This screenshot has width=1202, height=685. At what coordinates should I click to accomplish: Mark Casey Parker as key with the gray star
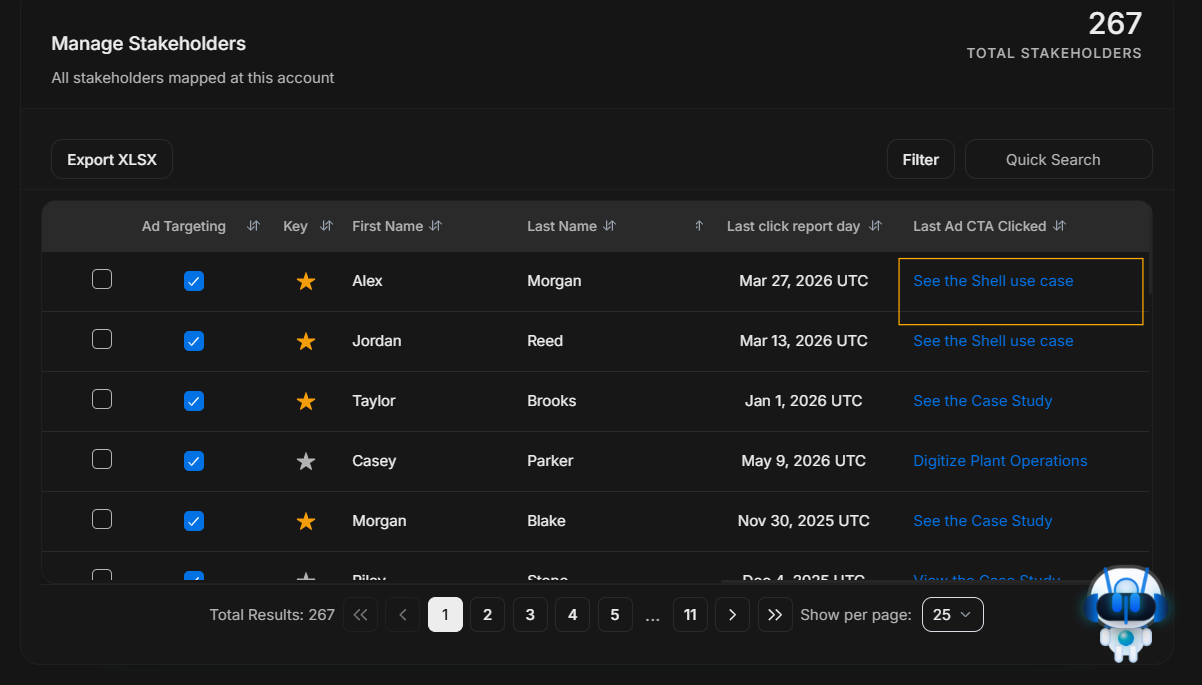(x=306, y=461)
